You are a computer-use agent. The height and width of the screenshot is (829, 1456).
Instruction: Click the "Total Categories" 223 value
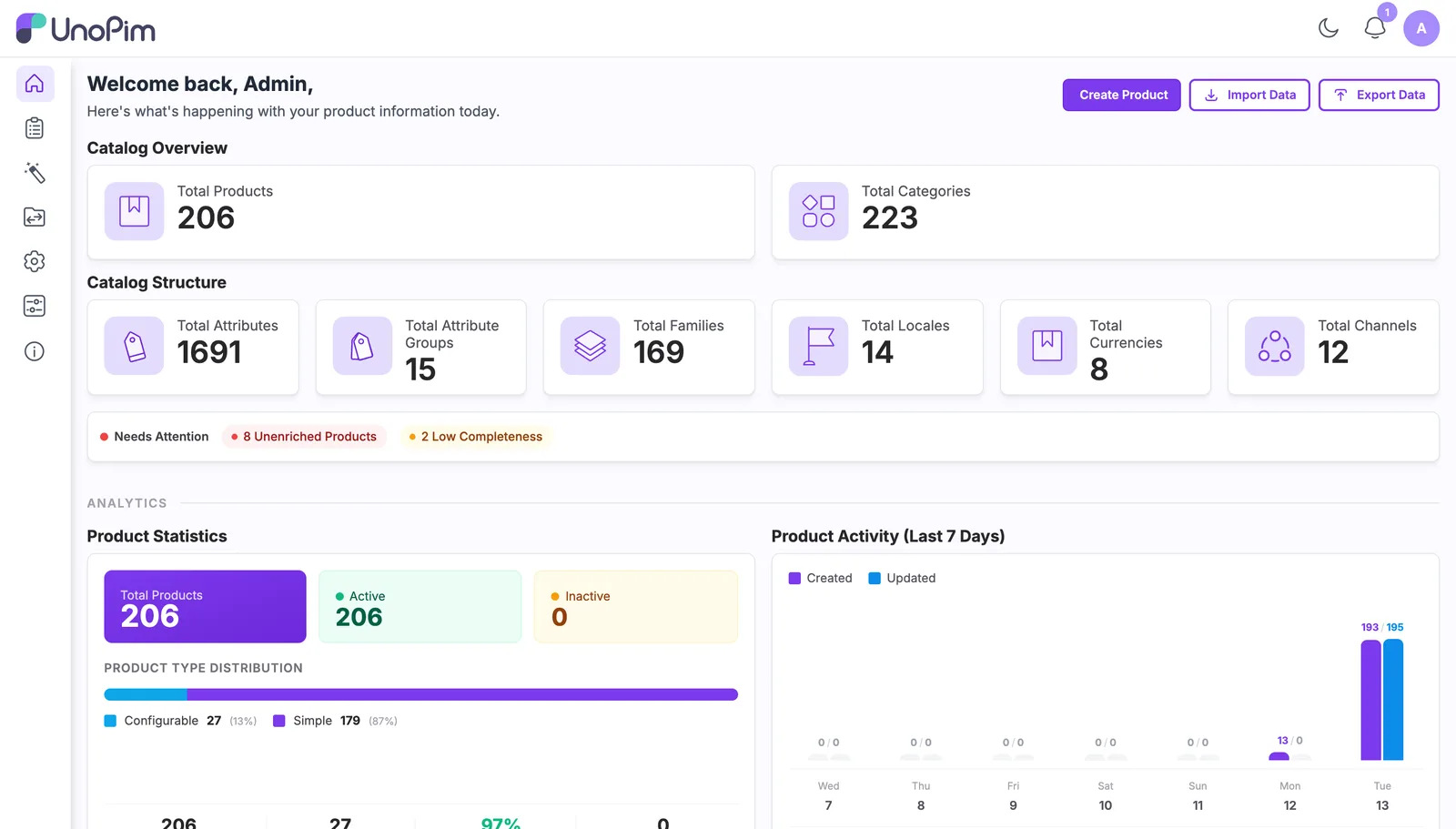pos(890,218)
